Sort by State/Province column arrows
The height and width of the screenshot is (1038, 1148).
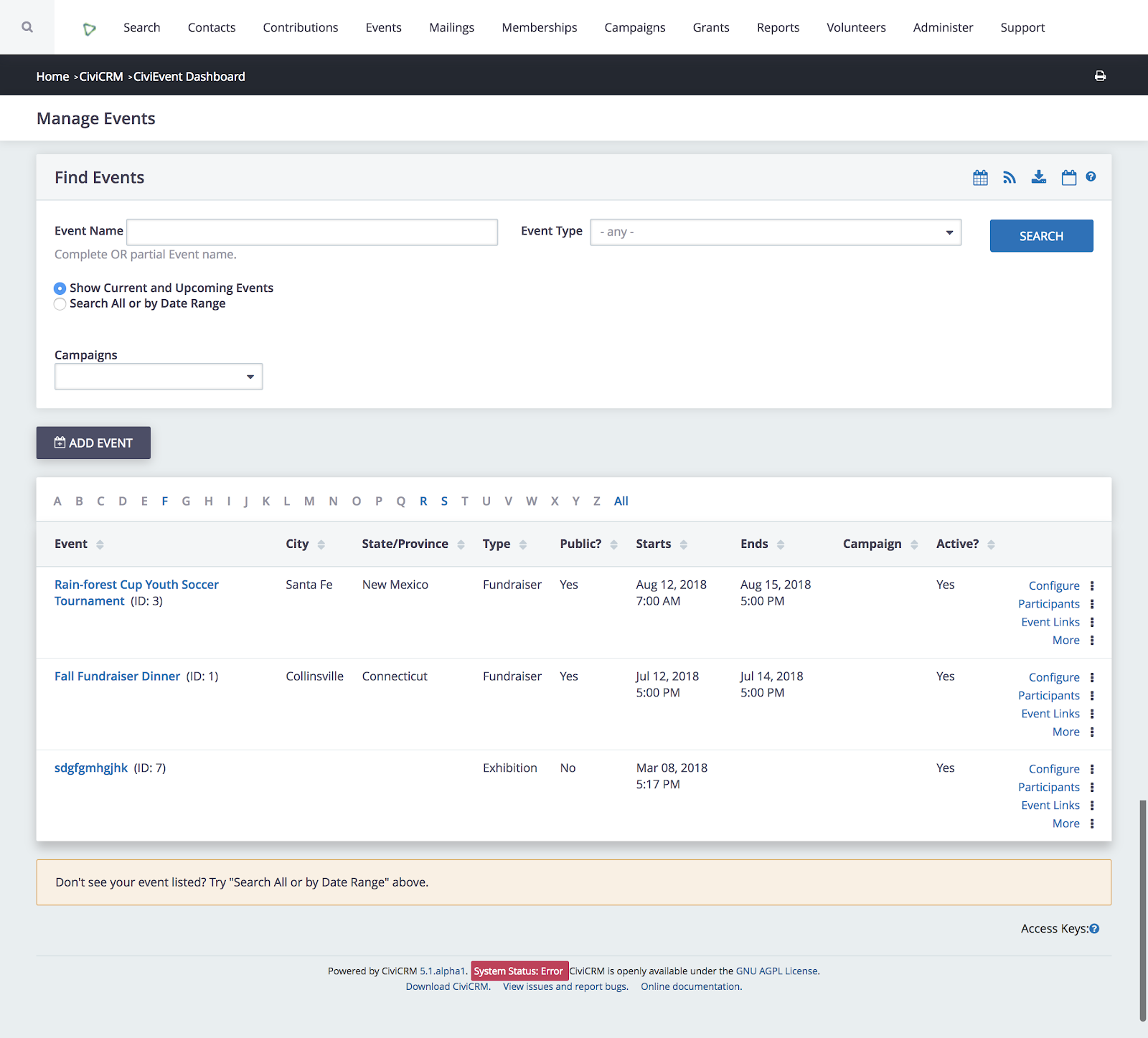(461, 544)
